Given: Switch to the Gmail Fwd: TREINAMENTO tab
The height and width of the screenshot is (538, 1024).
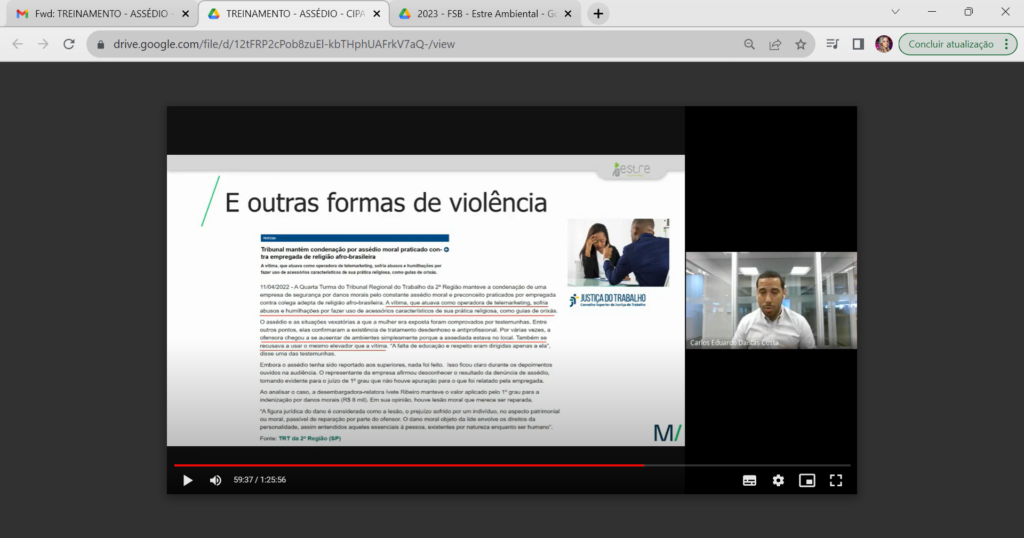Looking at the screenshot, I should (95, 14).
